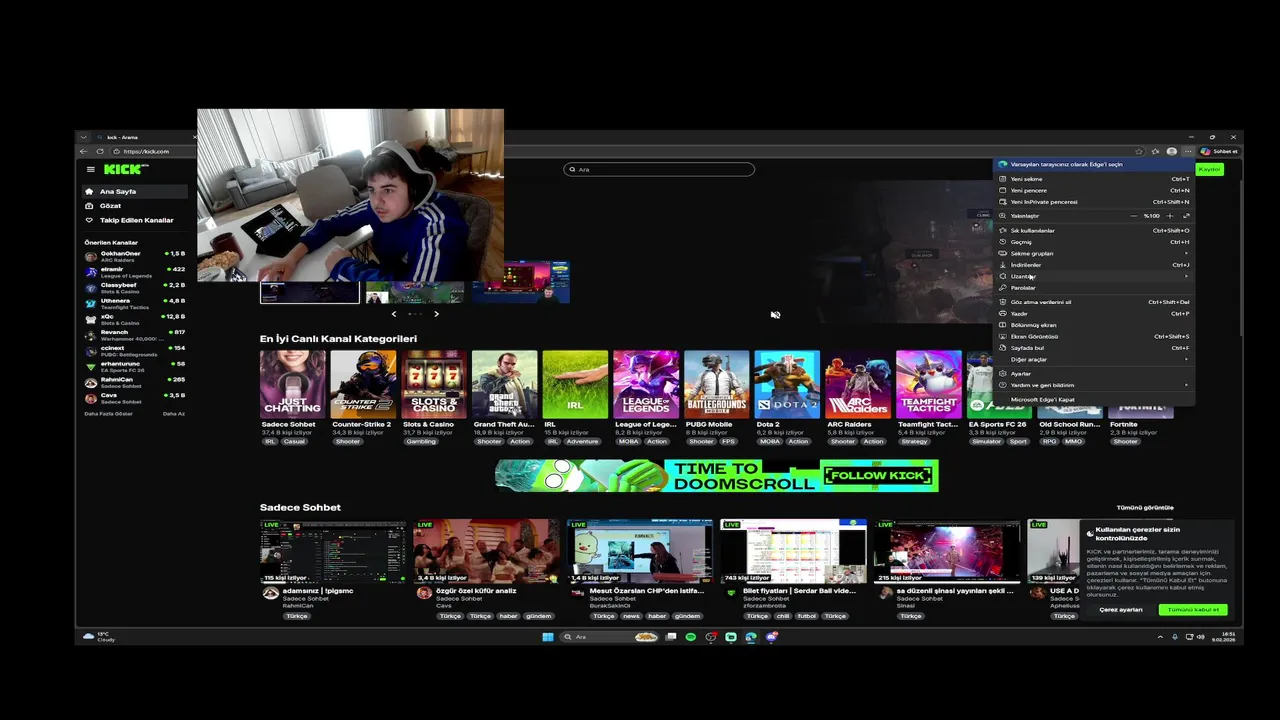Choose Göz atma verilerini sil
Viewport: 1280px width, 720px height.
coord(1094,302)
